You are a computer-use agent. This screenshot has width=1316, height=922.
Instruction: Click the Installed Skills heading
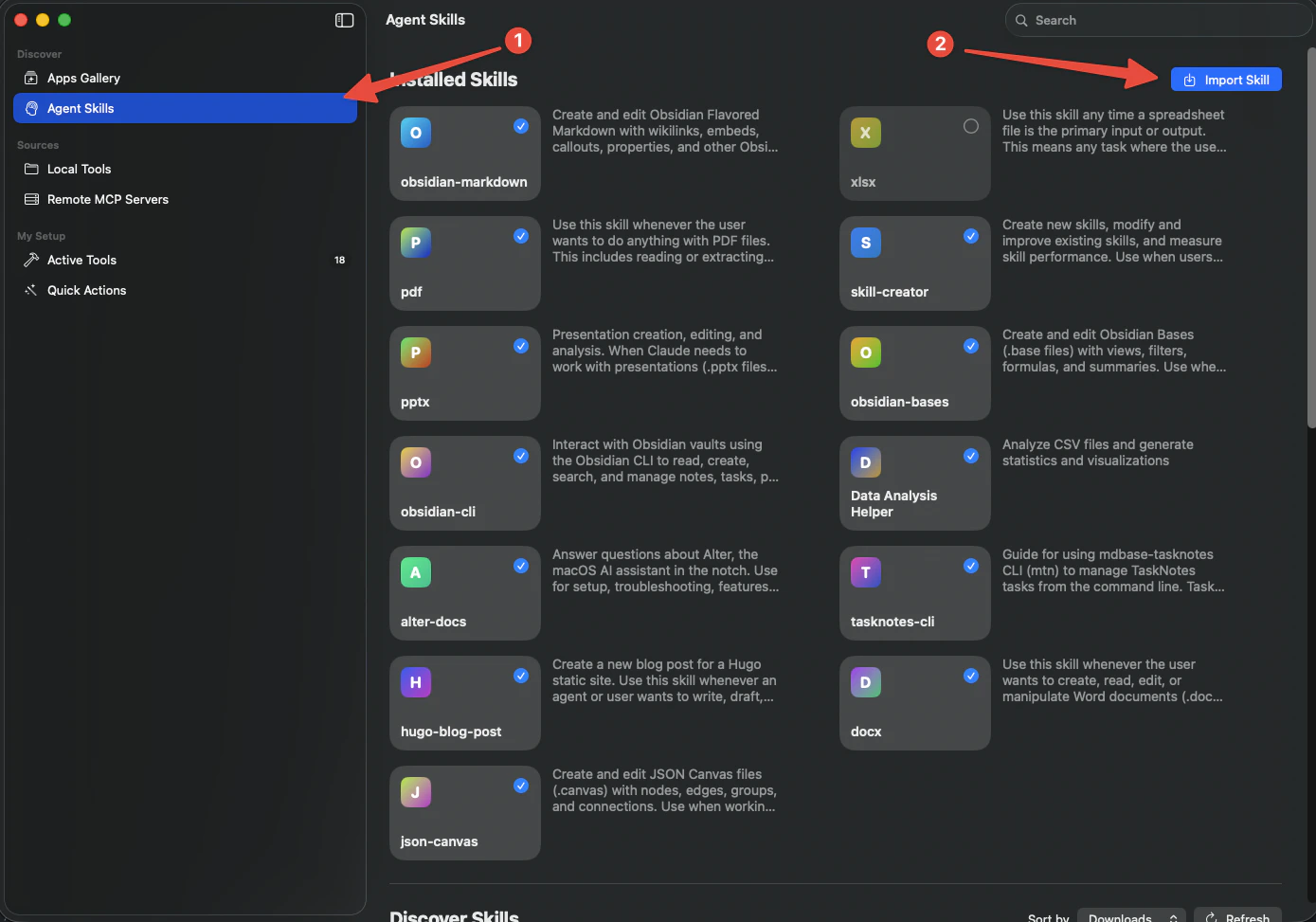[x=453, y=80]
